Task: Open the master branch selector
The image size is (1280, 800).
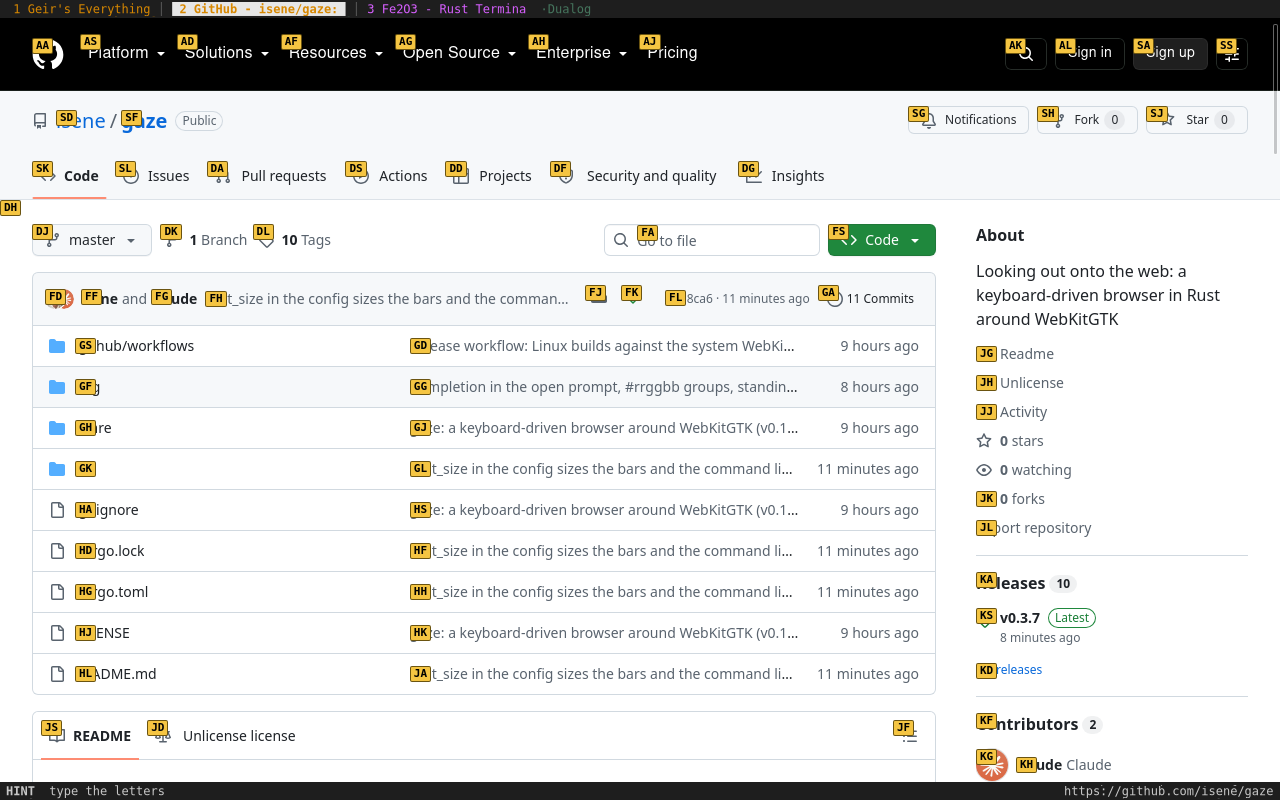Action: tap(92, 240)
